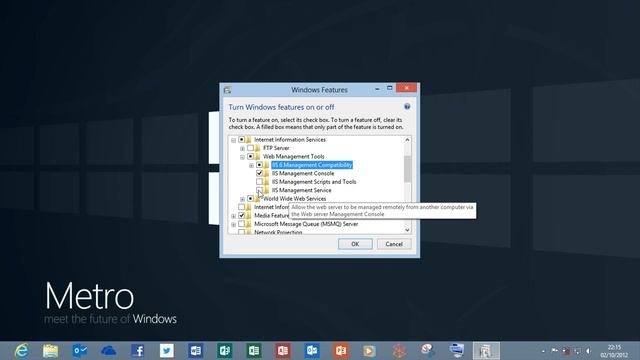Enable IIS Management Scripts and Tools checkbox
This screenshot has width=640, height=360.
259,182
